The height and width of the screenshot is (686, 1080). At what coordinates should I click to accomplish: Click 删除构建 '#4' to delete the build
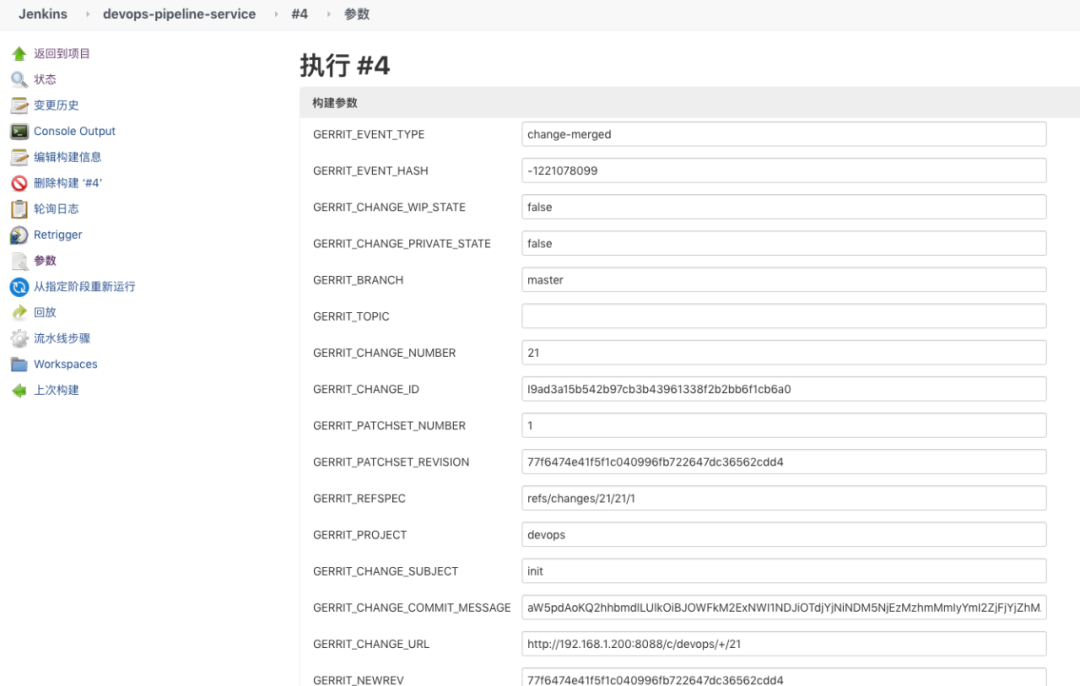click(x=66, y=182)
